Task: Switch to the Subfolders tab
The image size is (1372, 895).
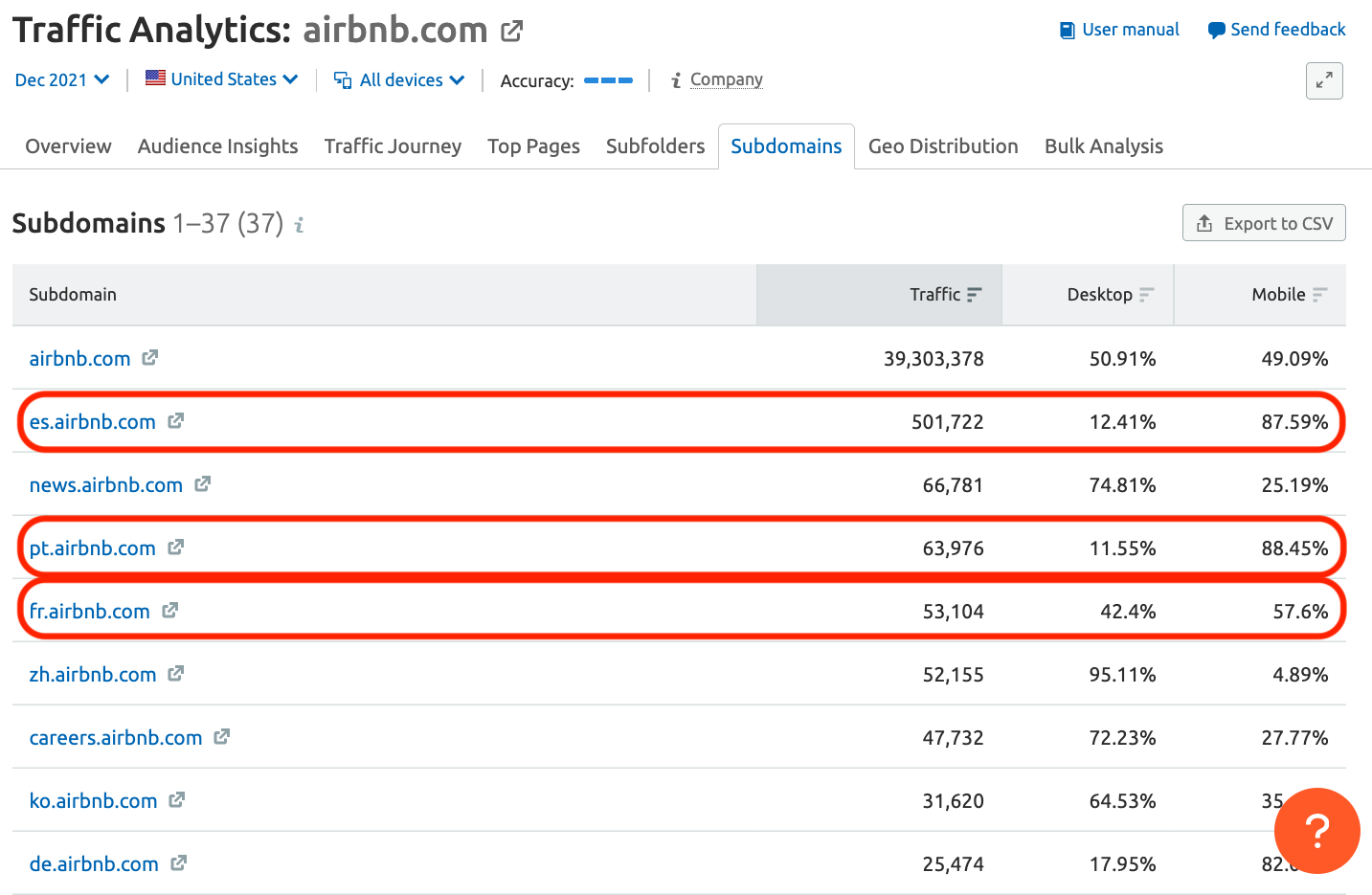Action: 655,146
